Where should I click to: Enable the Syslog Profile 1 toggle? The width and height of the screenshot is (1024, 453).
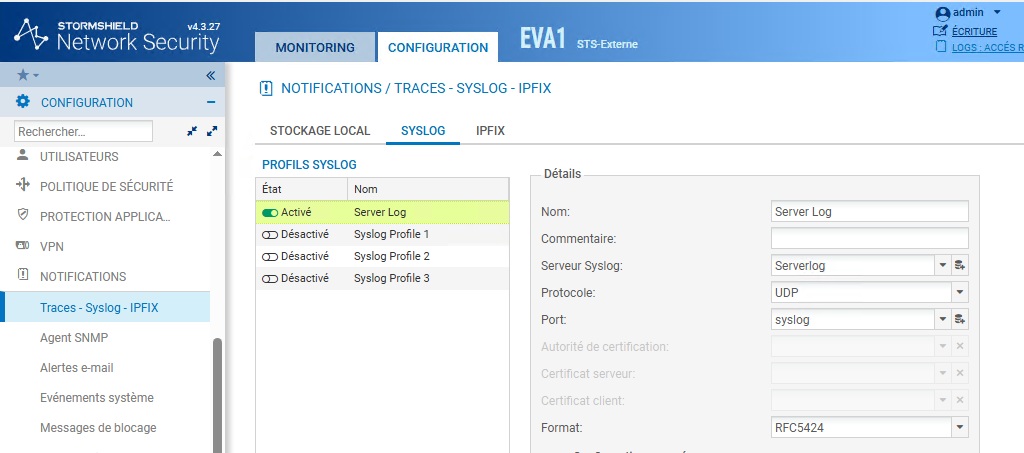pos(270,234)
